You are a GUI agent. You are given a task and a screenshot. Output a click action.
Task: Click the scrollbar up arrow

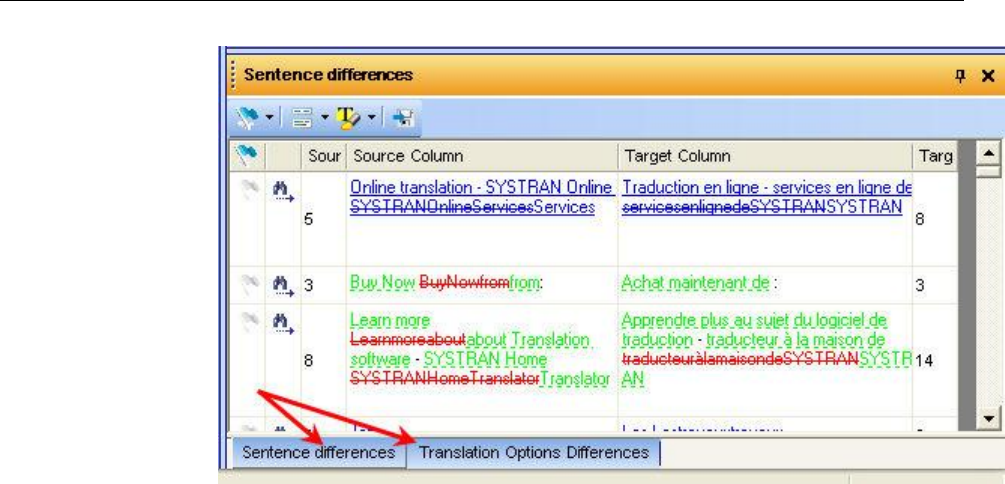(988, 155)
